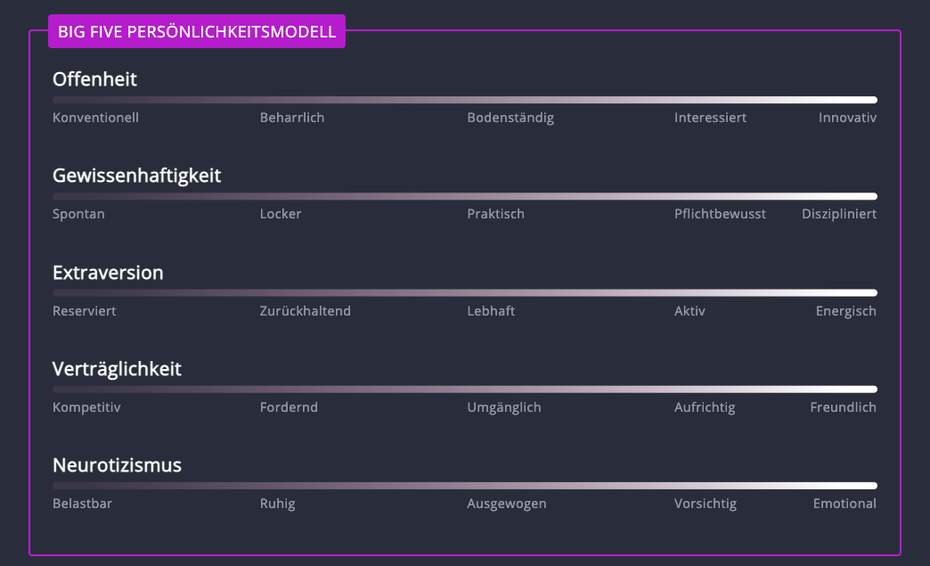
Task: Click the Gewissenhaftigkeit slider bar
Action: (x=465, y=196)
